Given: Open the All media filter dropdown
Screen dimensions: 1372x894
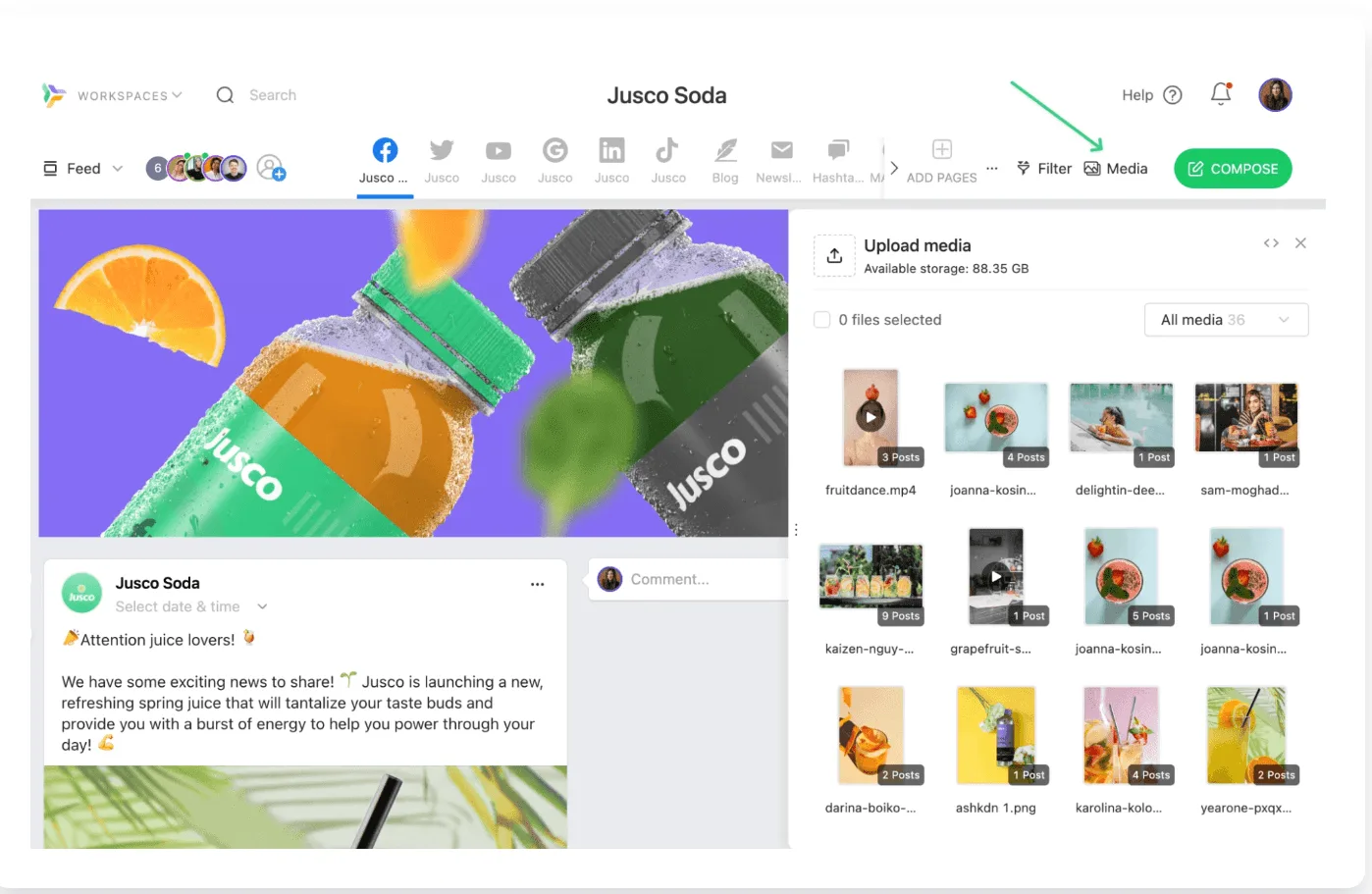Looking at the screenshot, I should pyautogui.click(x=1226, y=320).
